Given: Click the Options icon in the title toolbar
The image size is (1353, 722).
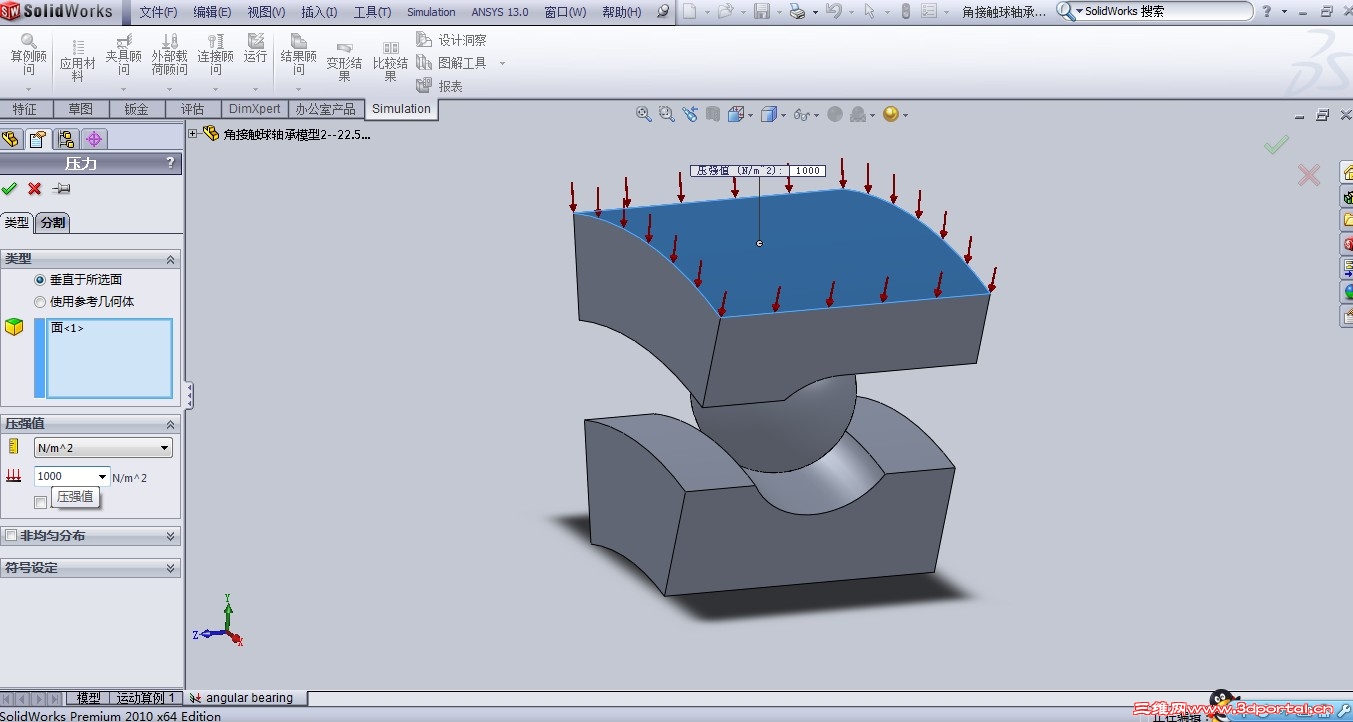Looking at the screenshot, I should (928, 12).
